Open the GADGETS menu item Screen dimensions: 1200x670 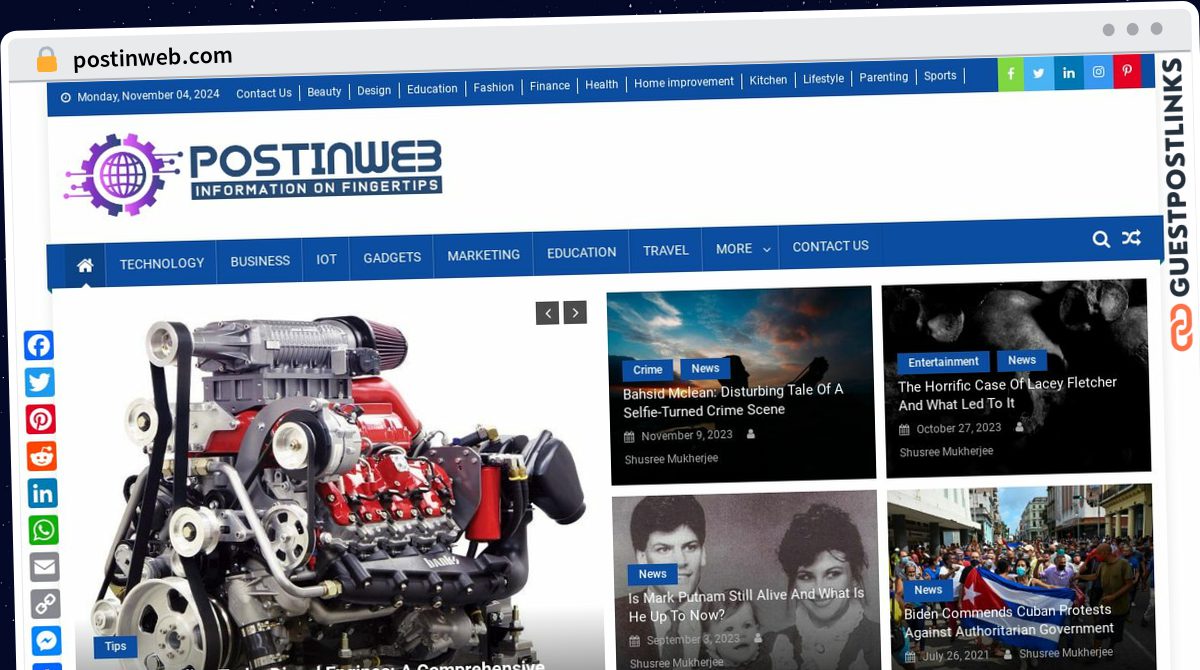[392, 257]
